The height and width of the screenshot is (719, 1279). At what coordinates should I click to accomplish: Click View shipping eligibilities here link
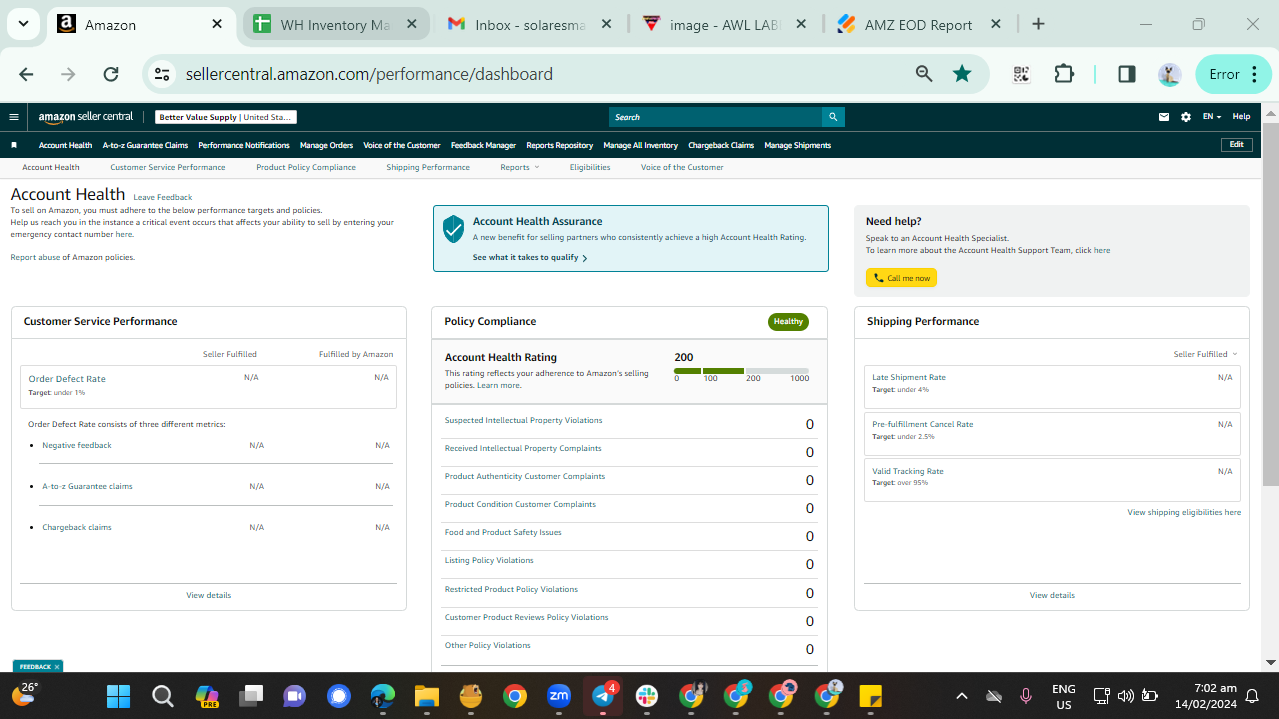(x=1184, y=512)
